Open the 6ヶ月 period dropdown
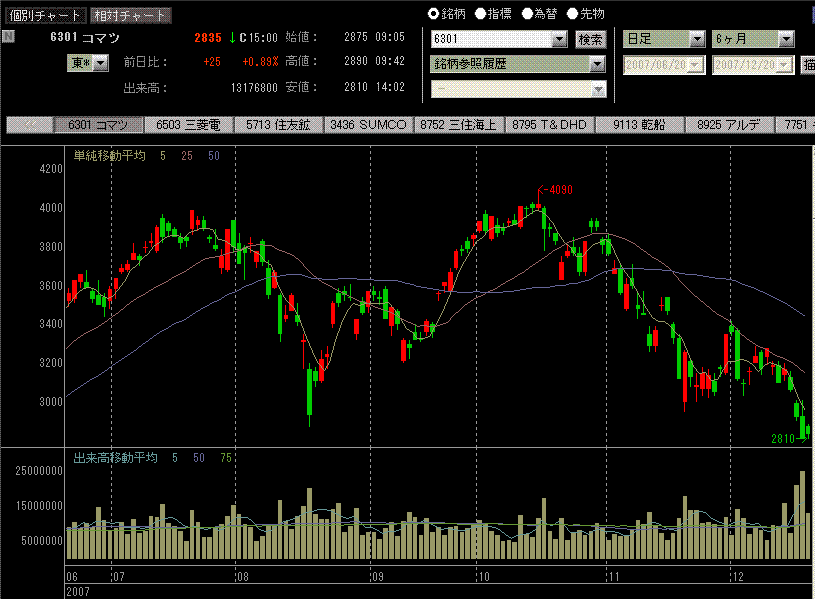The height and width of the screenshot is (599, 815). tap(786, 39)
